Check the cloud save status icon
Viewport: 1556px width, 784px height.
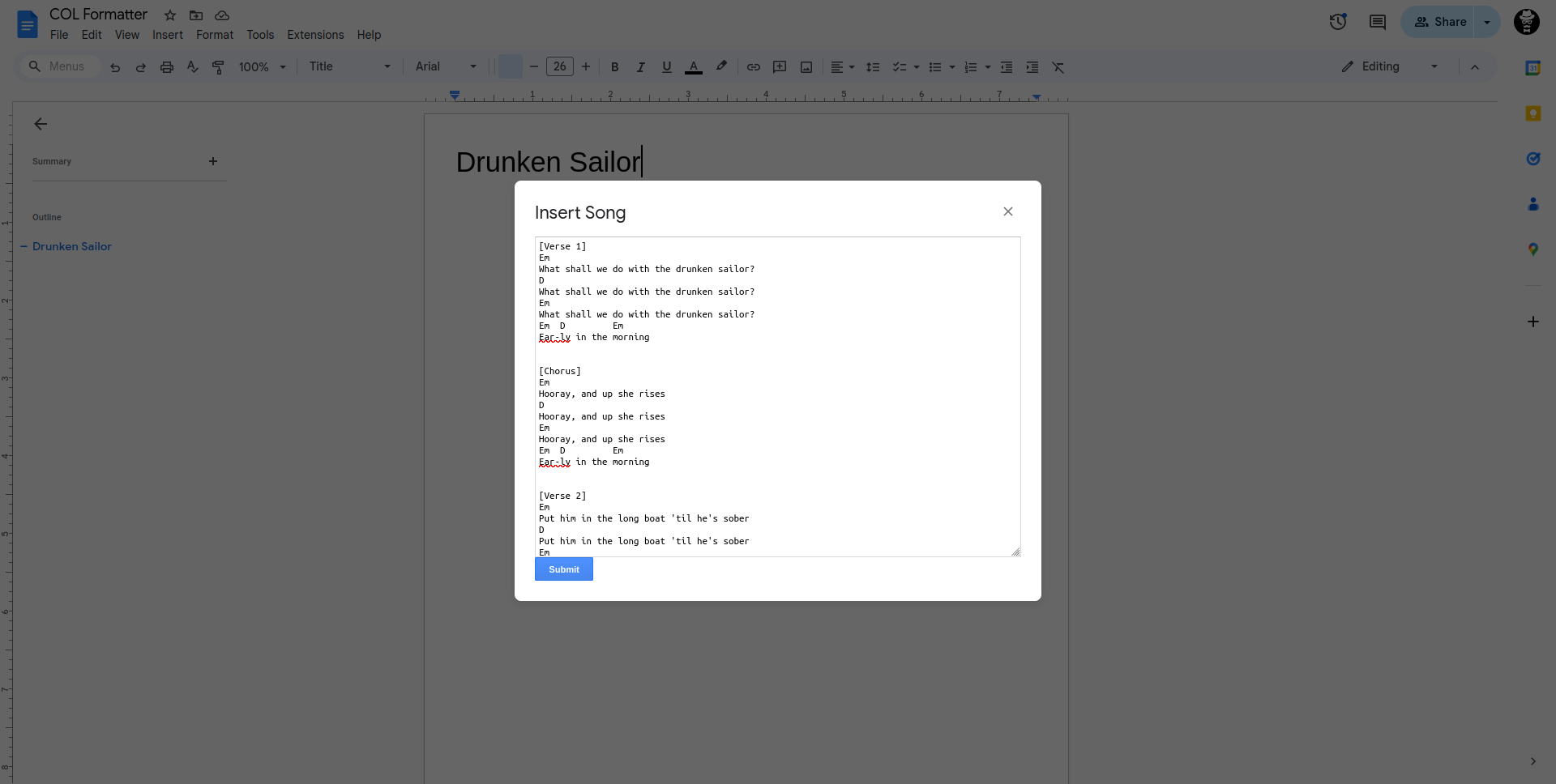pyautogui.click(x=222, y=15)
